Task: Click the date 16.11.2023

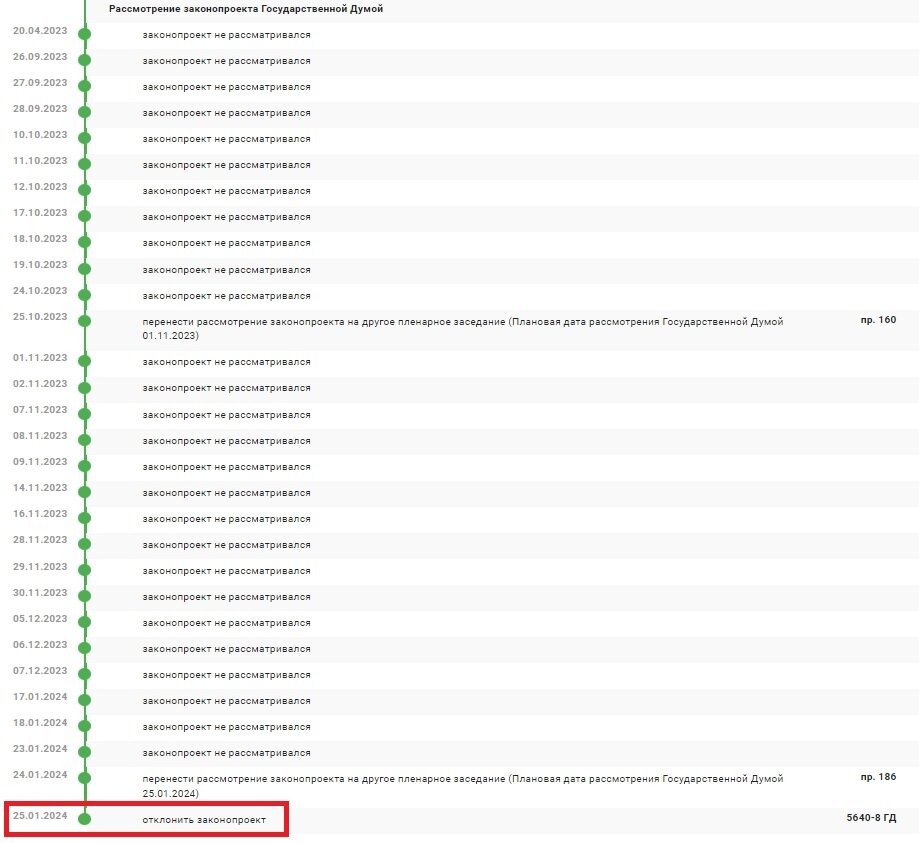Action: tap(40, 514)
